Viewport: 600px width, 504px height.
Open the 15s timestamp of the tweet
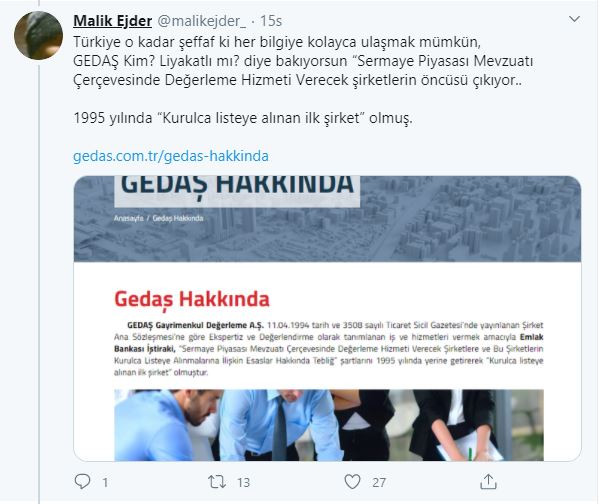271,21
